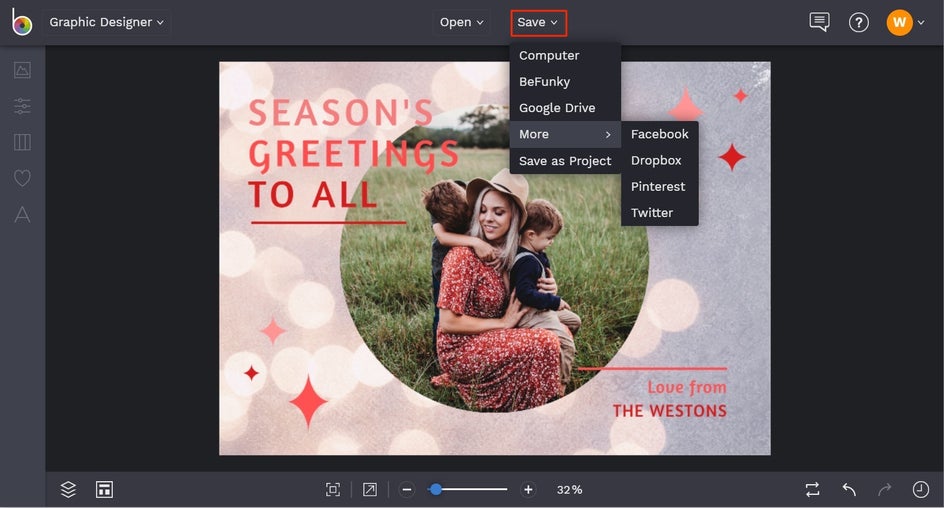Screen dimensions: 944x508
Task: Expand the Graphic Designer dropdown
Action: 107,22
